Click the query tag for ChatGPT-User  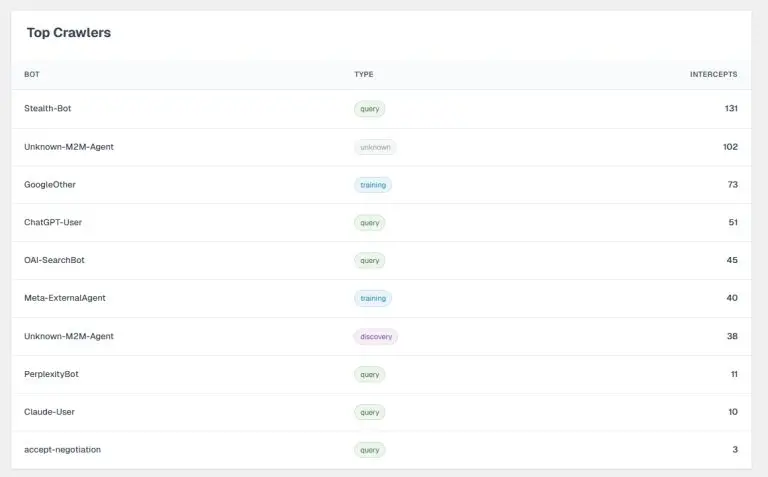tap(370, 223)
